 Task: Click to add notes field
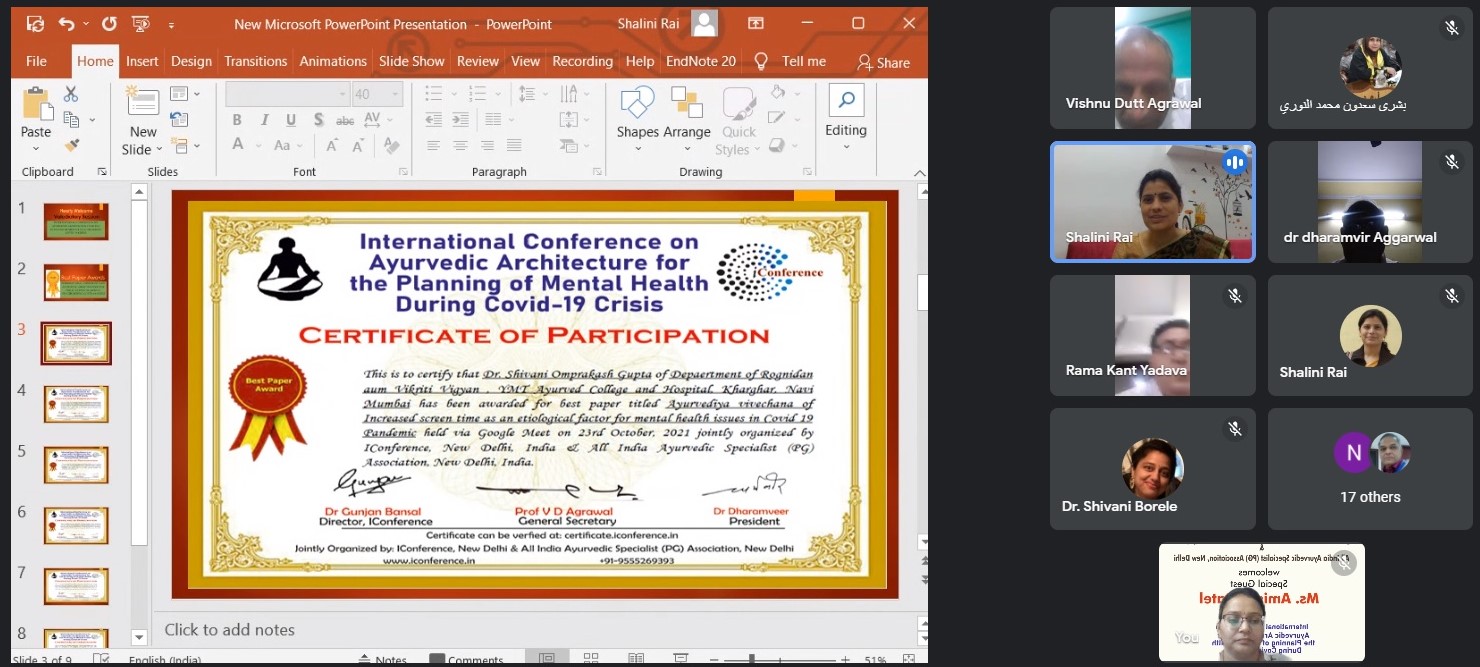(x=230, y=629)
